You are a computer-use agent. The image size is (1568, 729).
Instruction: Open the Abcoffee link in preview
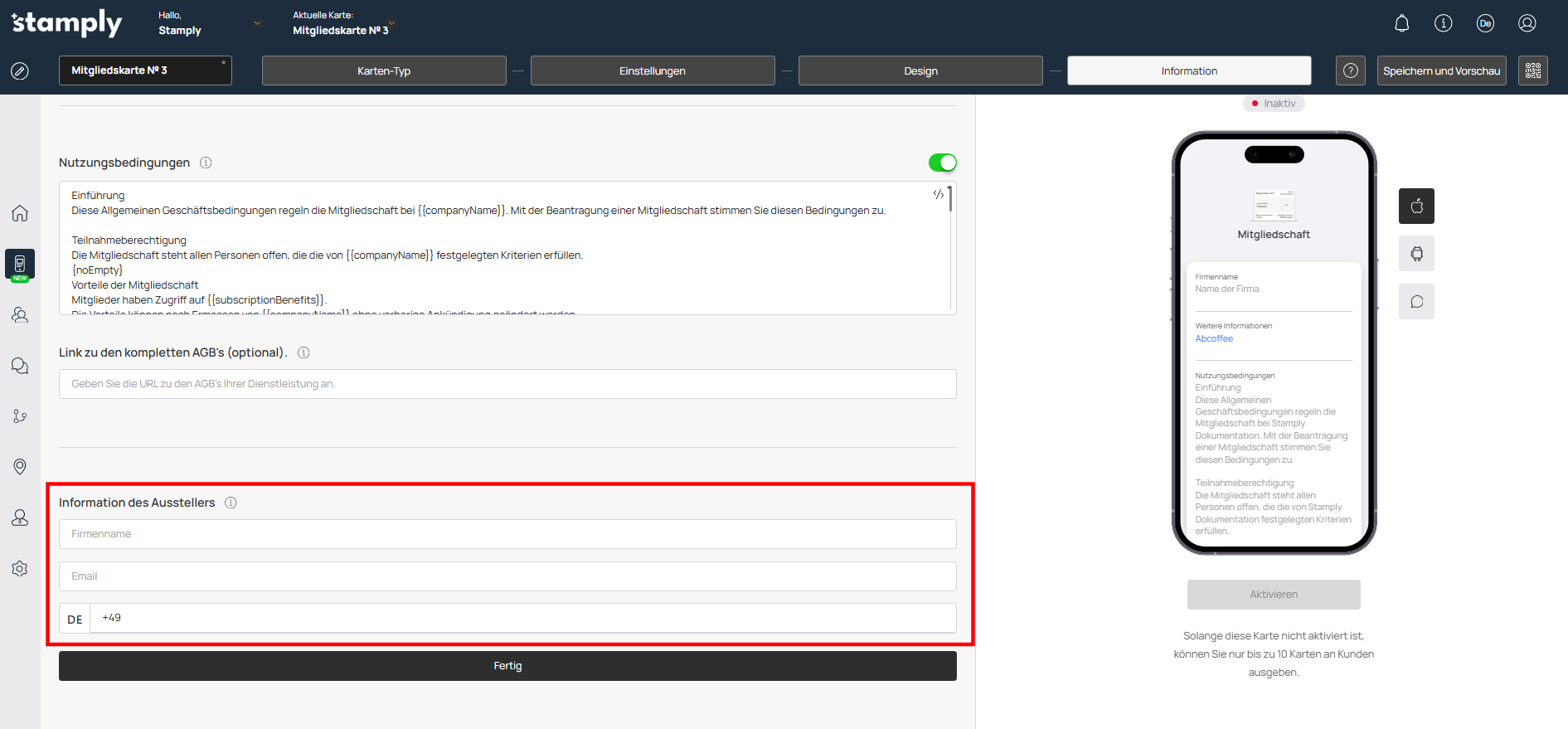pos(1214,338)
